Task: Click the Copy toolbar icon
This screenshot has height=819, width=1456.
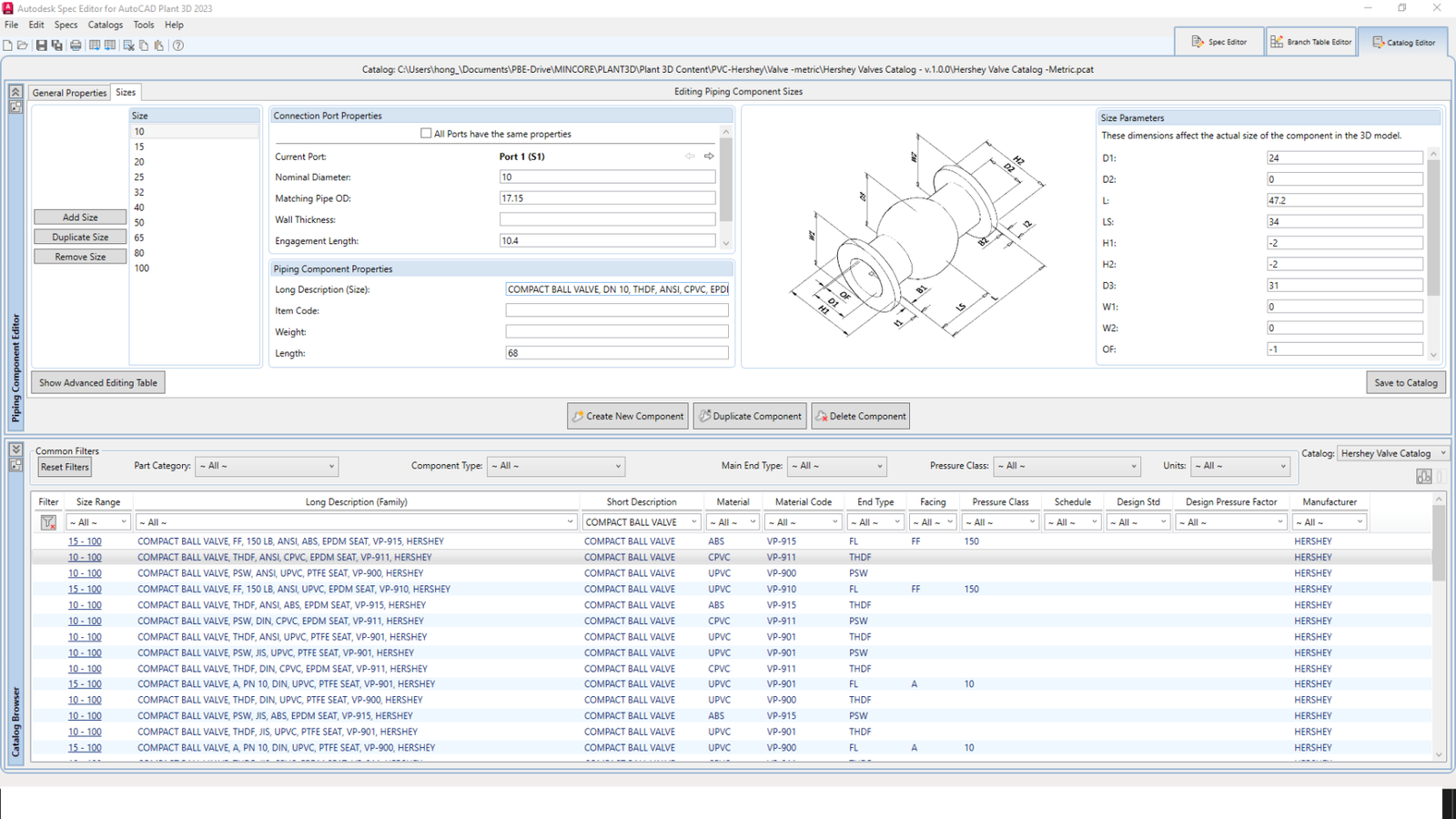Action: click(x=144, y=45)
